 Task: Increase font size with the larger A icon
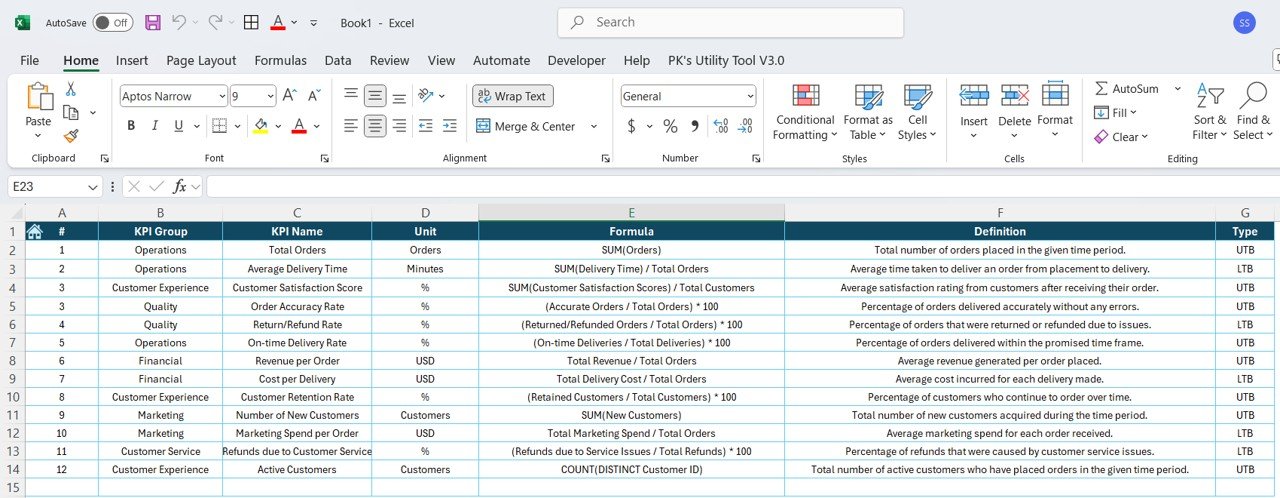(x=289, y=96)
